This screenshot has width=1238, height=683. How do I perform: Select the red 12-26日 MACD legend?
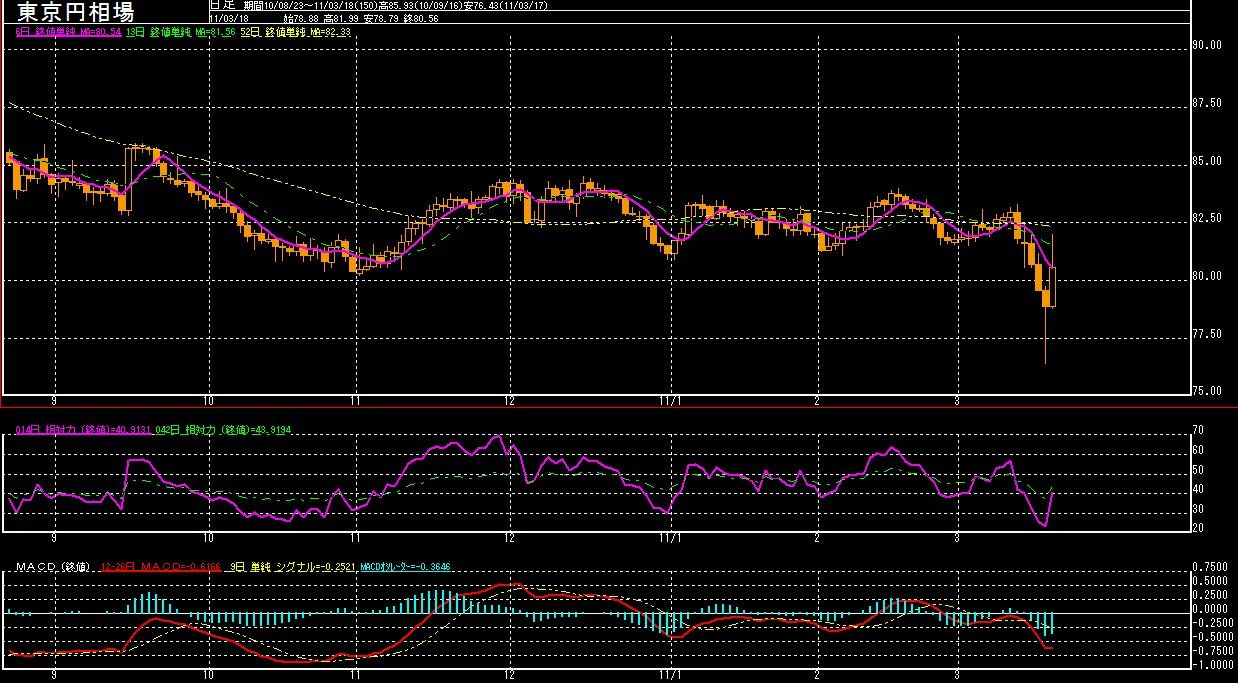[163, 568]
